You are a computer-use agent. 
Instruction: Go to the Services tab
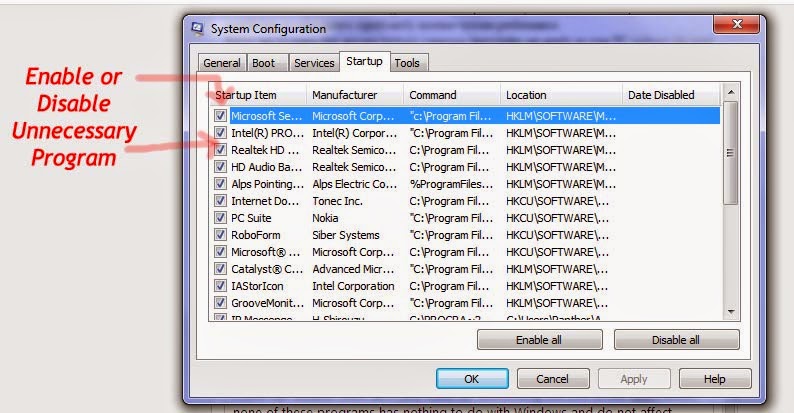pos(314,63)
